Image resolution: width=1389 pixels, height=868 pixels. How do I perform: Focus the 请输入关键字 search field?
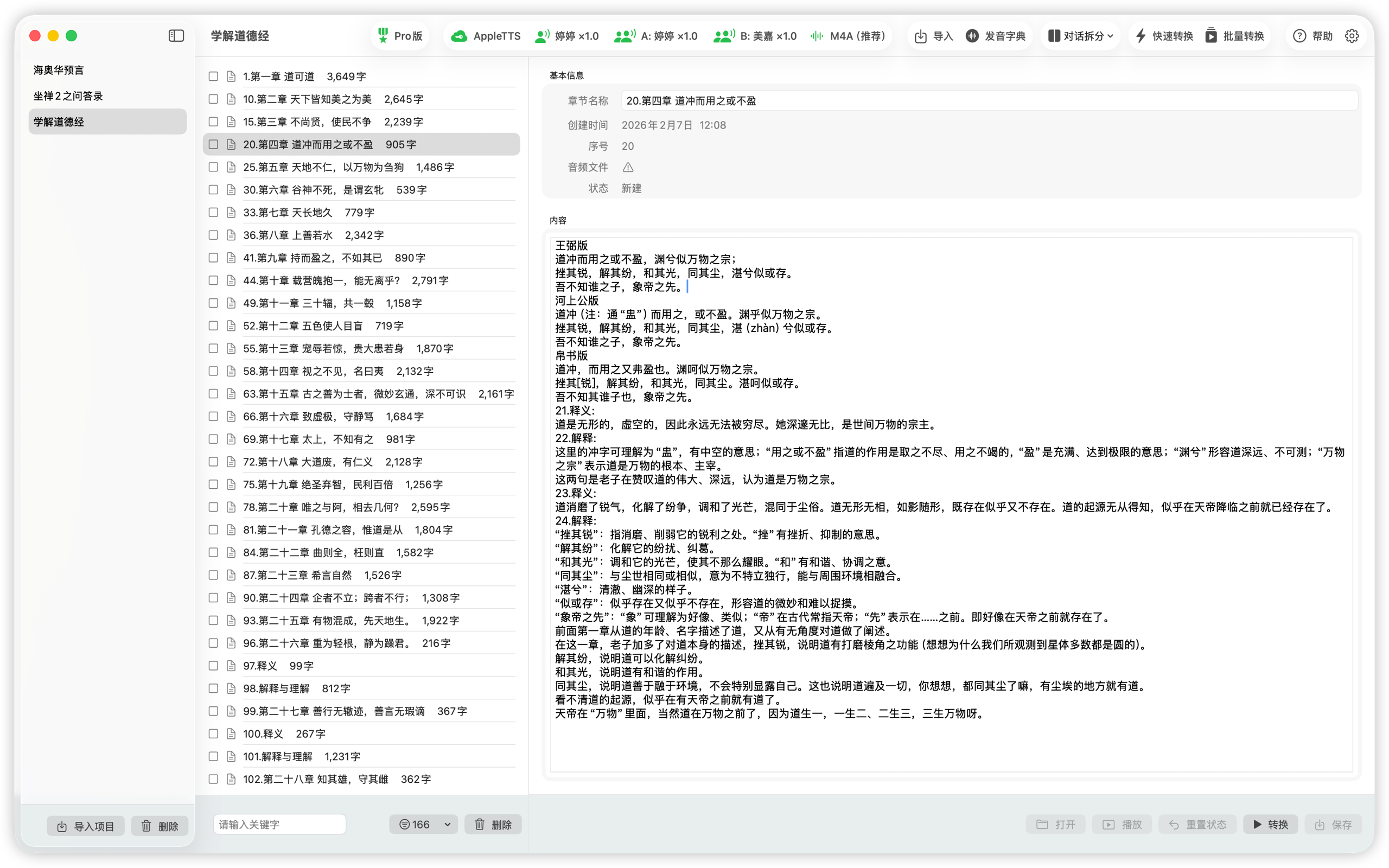[x=279, y=825]
